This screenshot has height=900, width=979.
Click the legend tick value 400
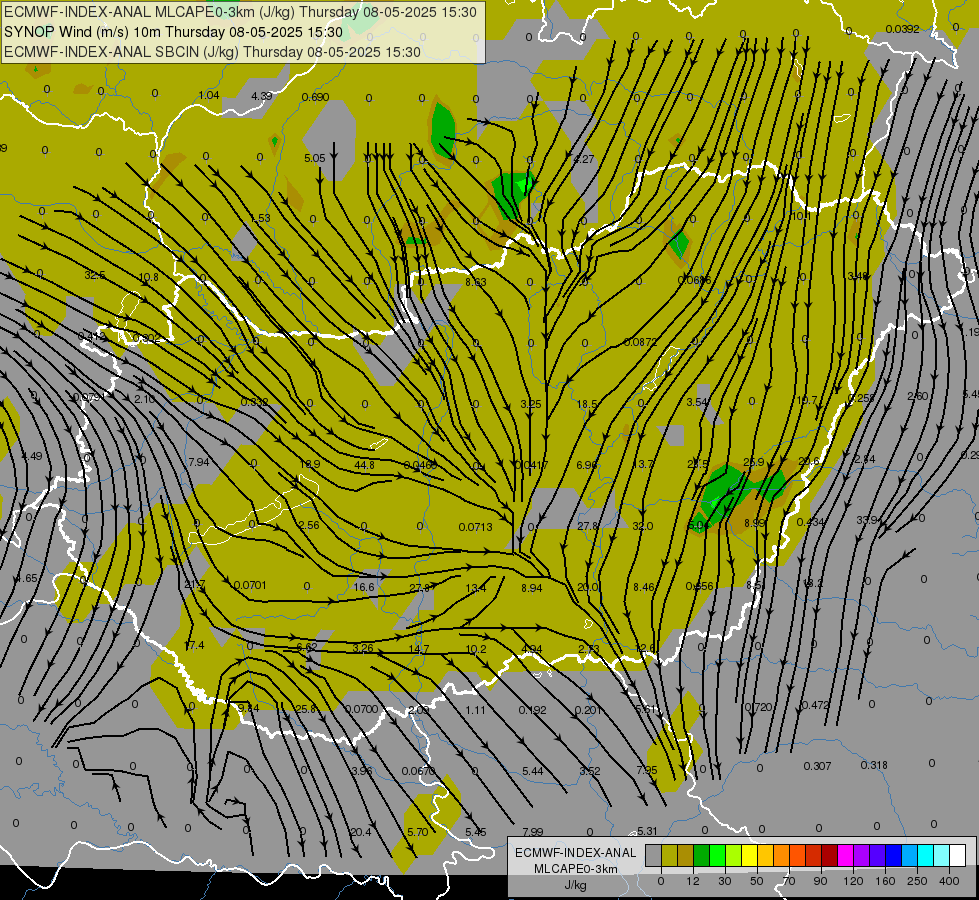tap(949, 881)
